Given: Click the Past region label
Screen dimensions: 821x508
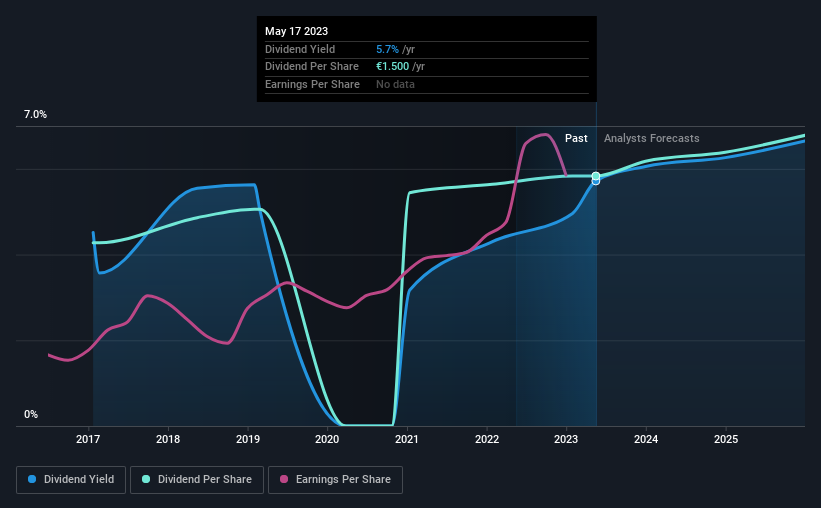Looking at the screenshot, I should pyautogui.click(x=576, y=138).
